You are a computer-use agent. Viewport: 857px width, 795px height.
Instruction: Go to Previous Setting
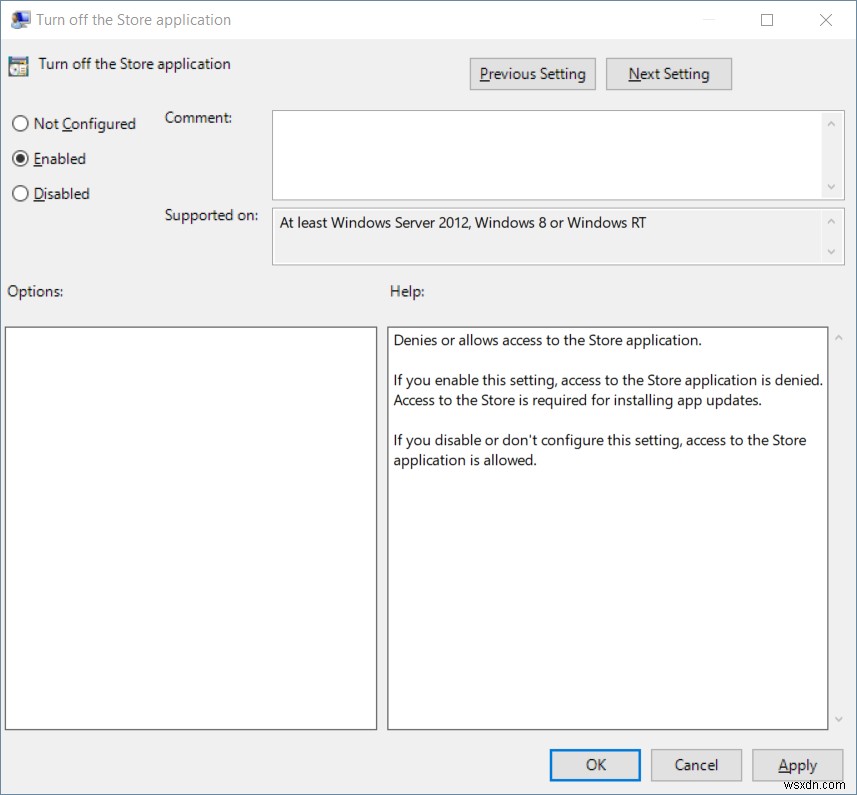pyautogui.click(x=532, y=74)
